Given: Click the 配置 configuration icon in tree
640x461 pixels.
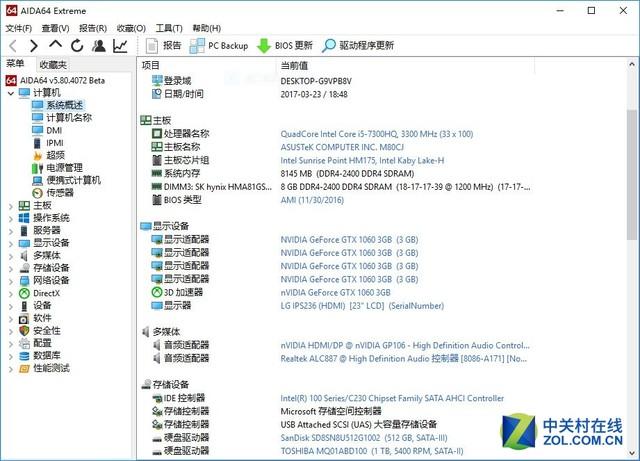Looking at the screenshot, I should 24,343.
